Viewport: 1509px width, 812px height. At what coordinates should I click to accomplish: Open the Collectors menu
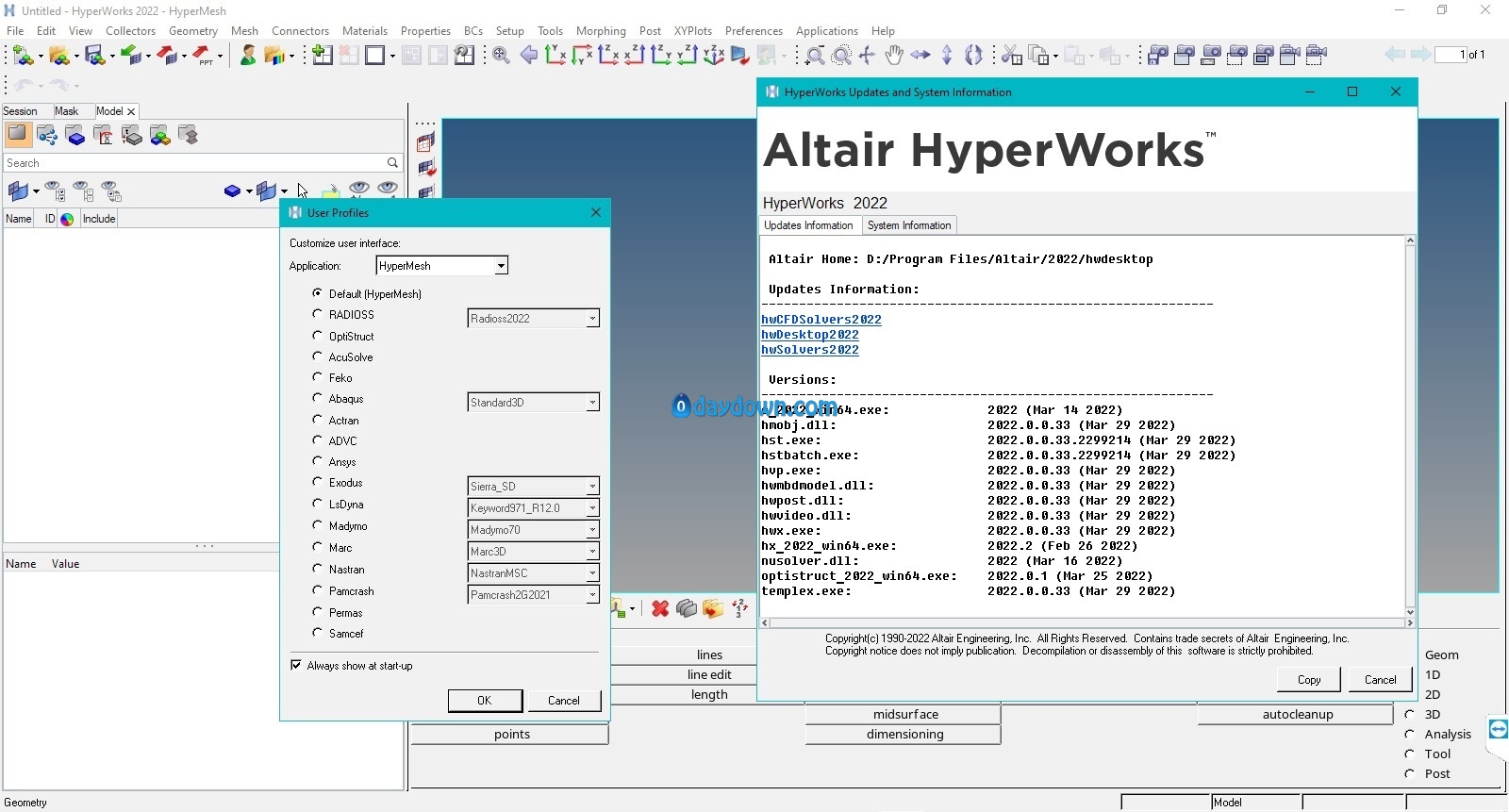click(130, 31)
